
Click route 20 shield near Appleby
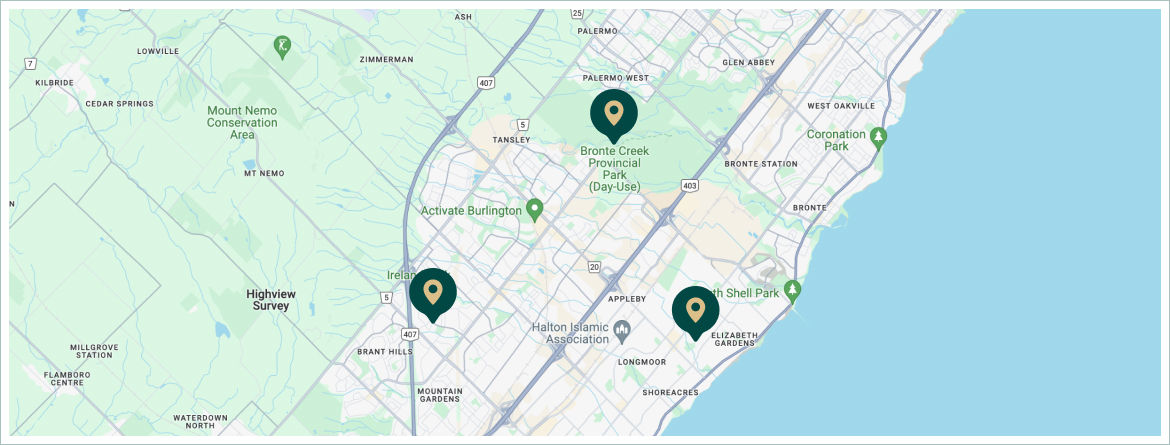[594, 267]
